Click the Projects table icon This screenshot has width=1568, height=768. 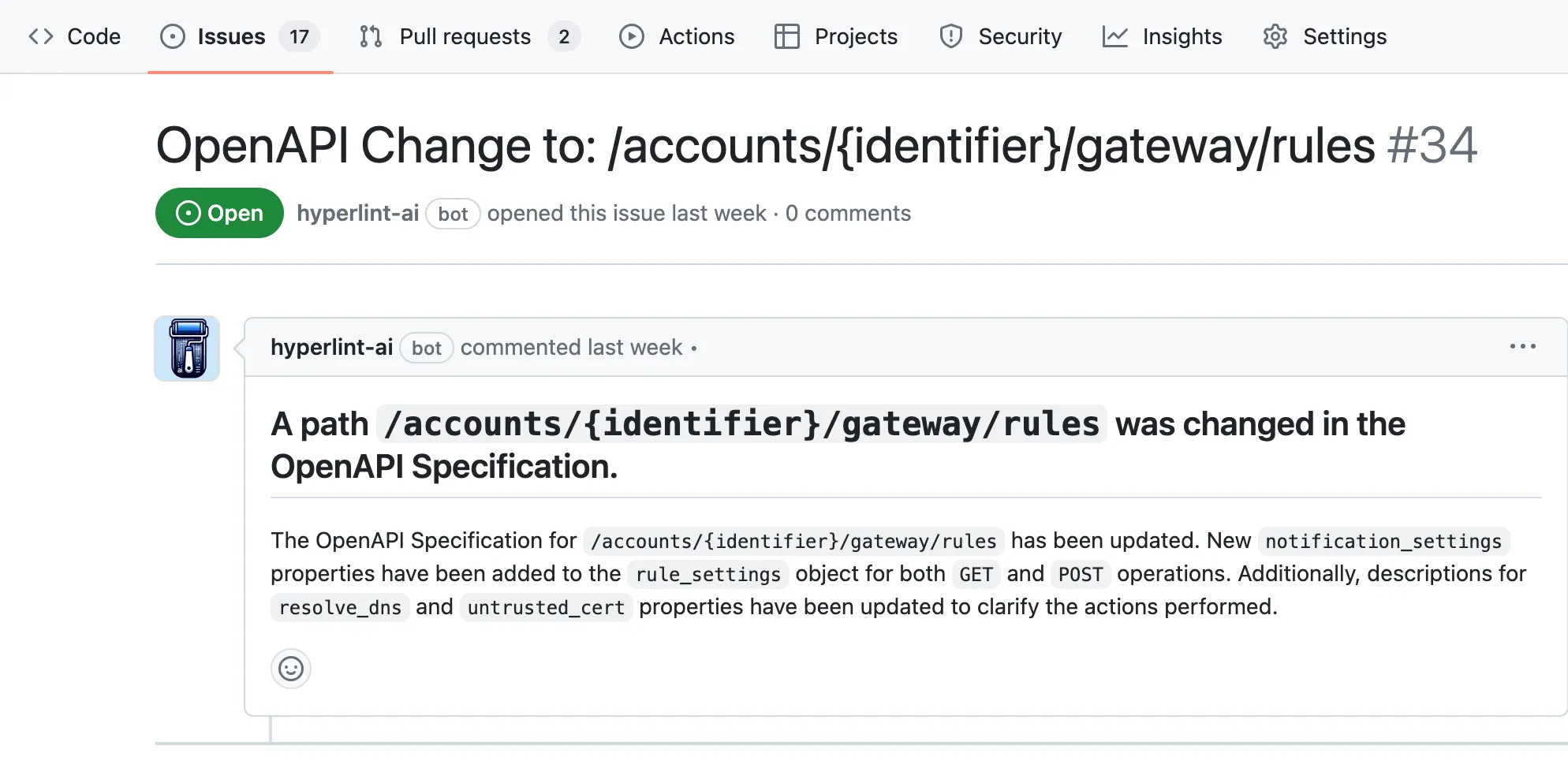point(786,36)
